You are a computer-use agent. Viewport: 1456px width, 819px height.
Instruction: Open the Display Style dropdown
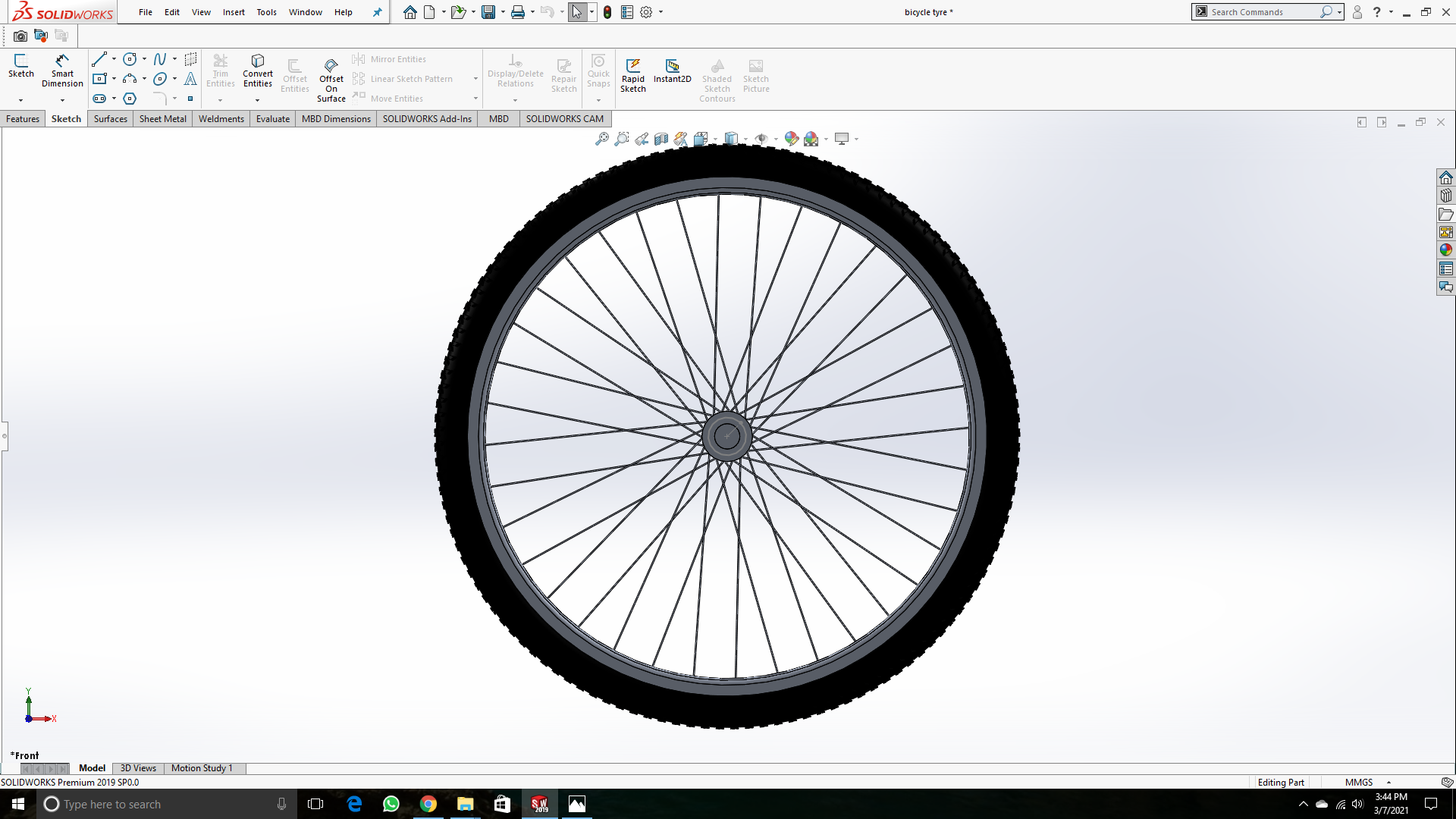[x=731, y=139]
